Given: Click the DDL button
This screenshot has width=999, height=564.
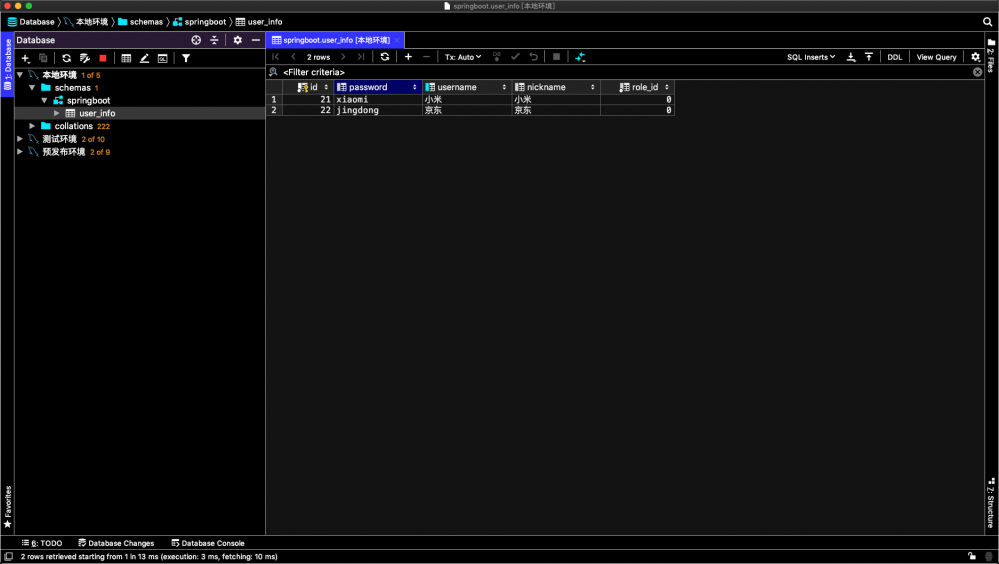Looking at the screenshot, I should [895, 57].
